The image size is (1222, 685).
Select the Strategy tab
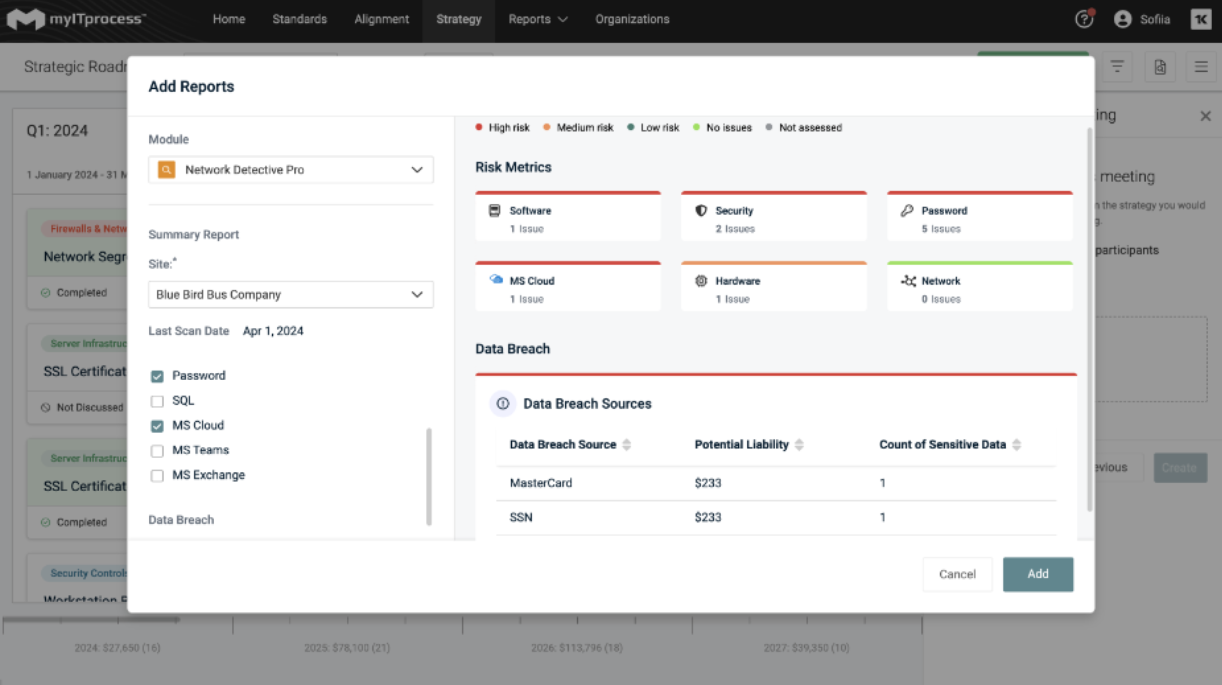pyautogui.click(x=459, y=19)
